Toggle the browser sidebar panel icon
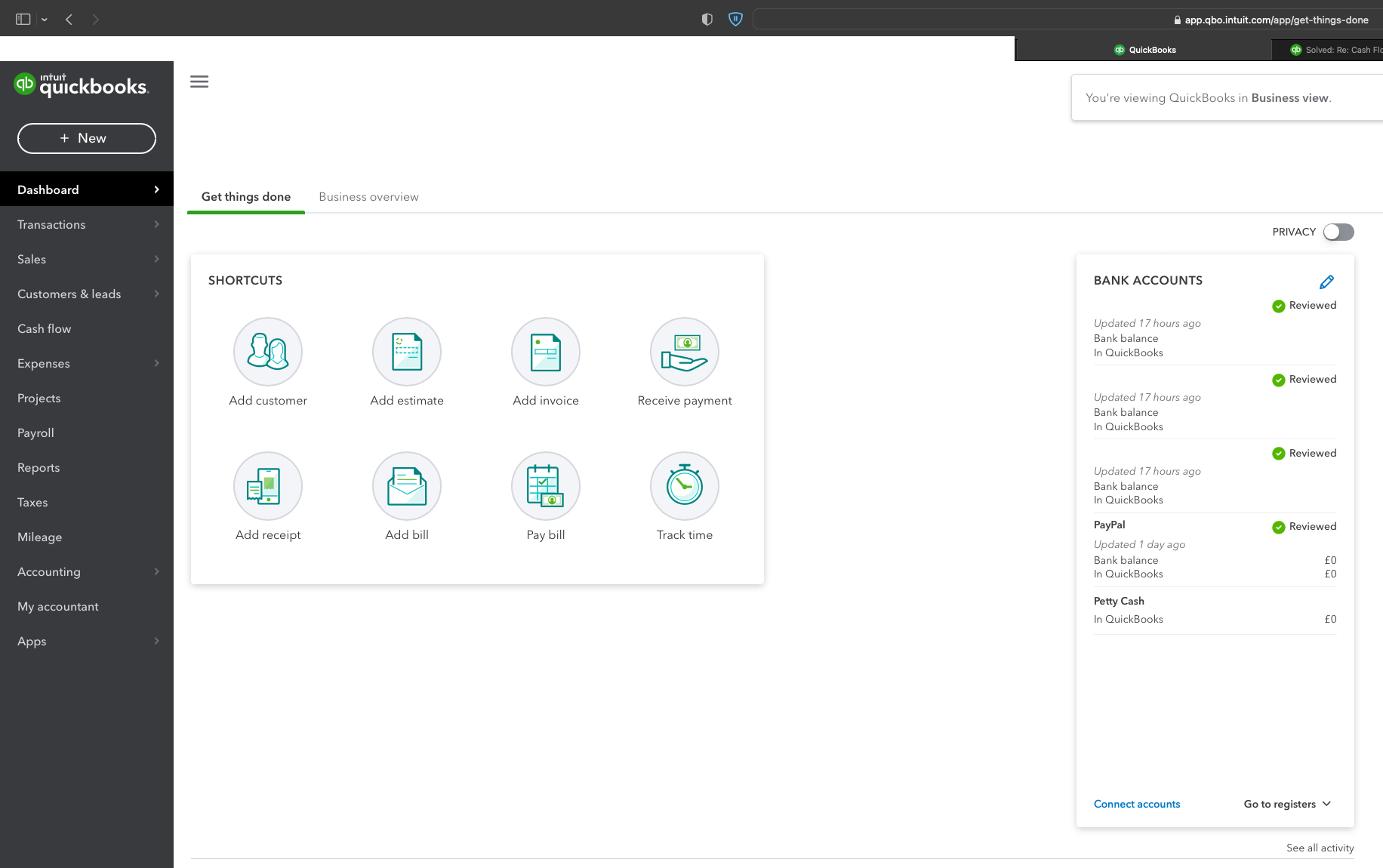Image resolution: width=1383 pixels, height=868 pixels. pyautogui.click(x=23, y=20)
